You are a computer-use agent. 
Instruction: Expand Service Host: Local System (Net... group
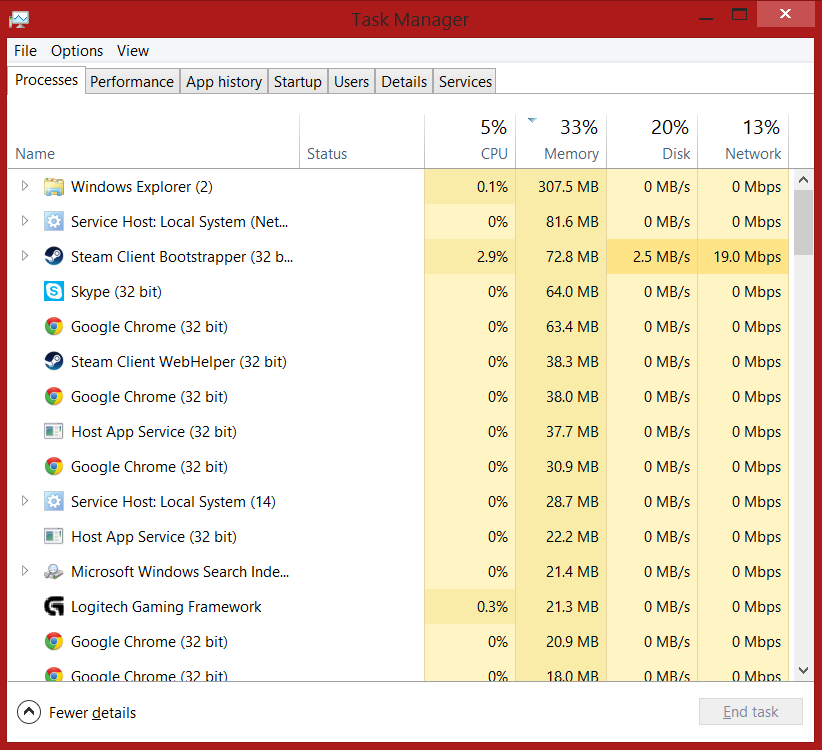[x=25, y=221]
